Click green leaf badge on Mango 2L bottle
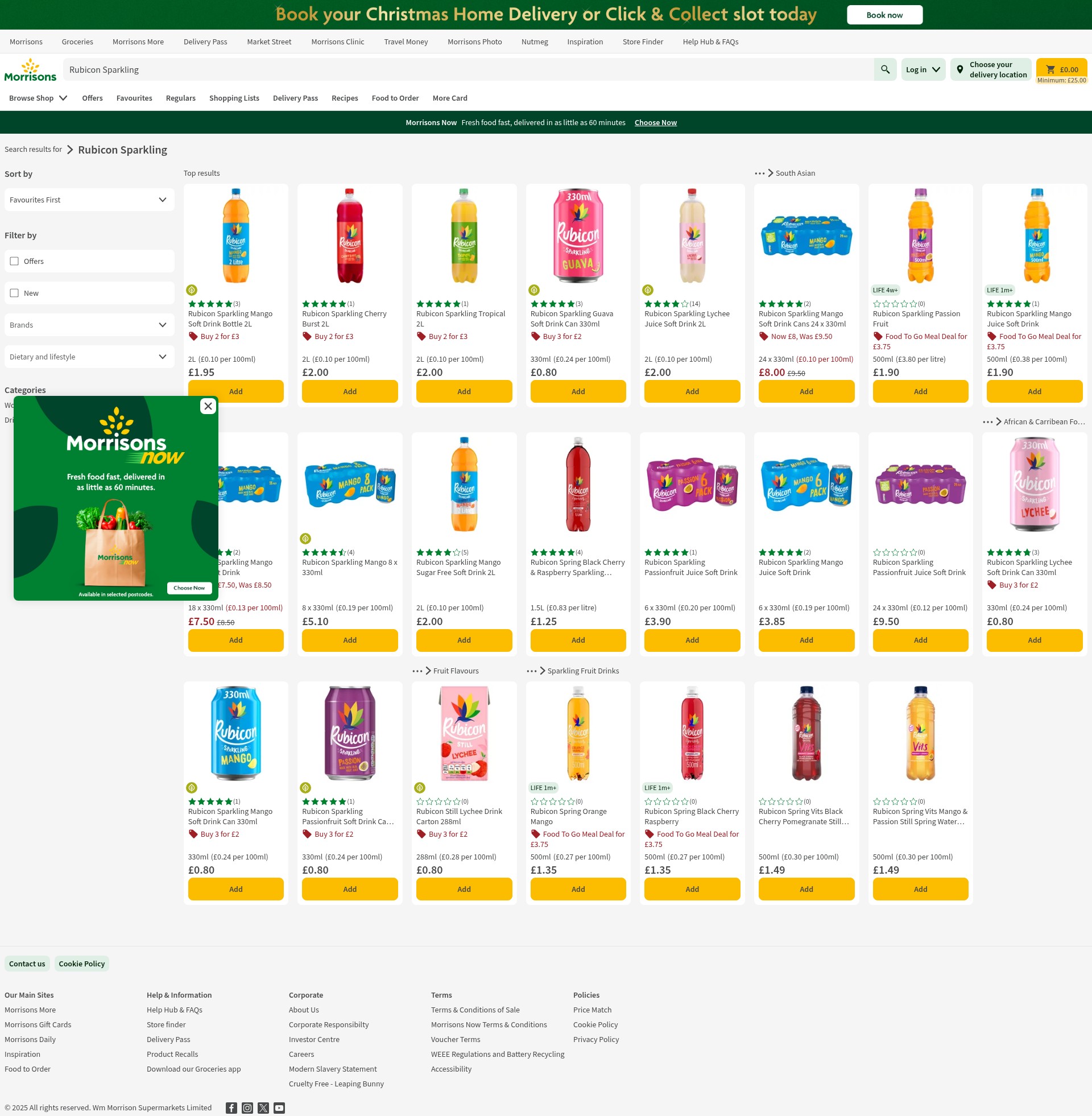 point(192,290)
